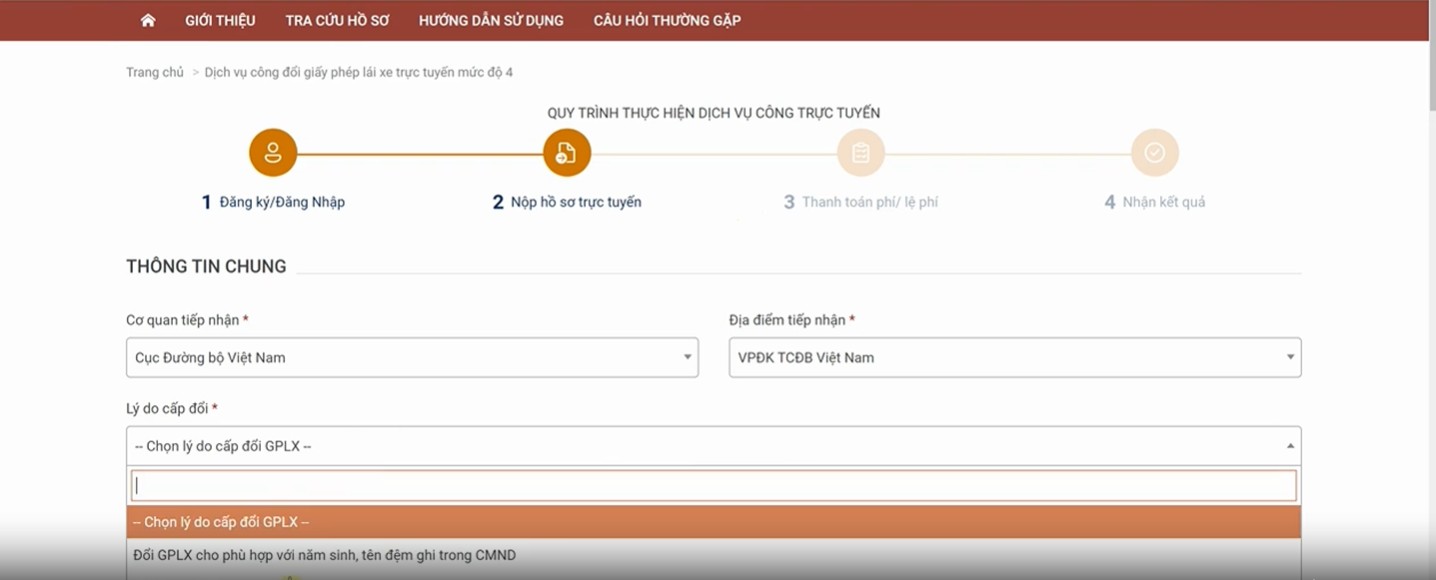Click the home icon in navigation bar
This screenshot has height=580, width=1436.
coord(148,20)
